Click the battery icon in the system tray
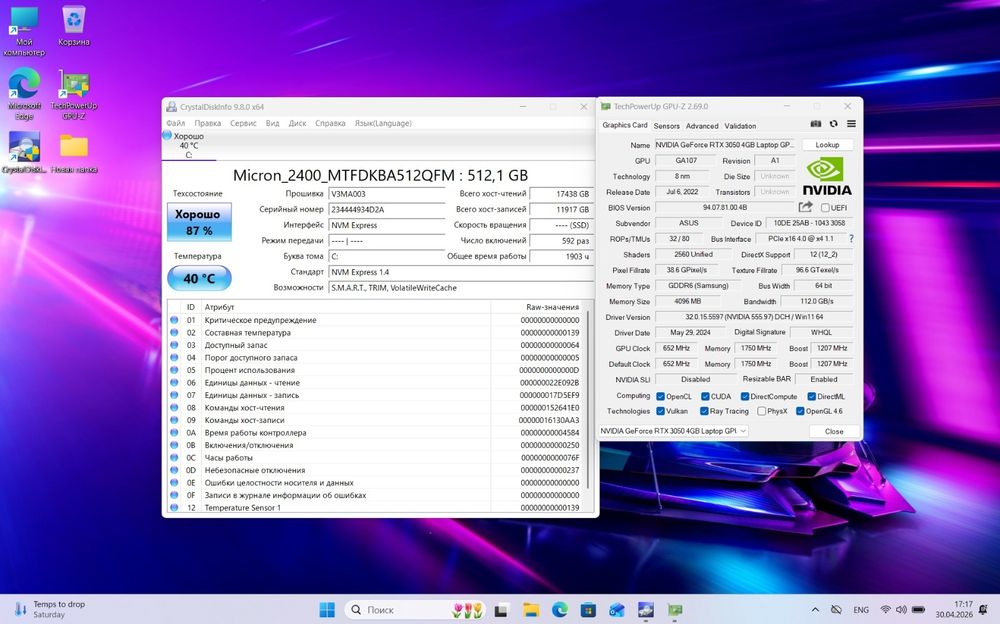Screen dimensions: 1000x624 (918, 610)
